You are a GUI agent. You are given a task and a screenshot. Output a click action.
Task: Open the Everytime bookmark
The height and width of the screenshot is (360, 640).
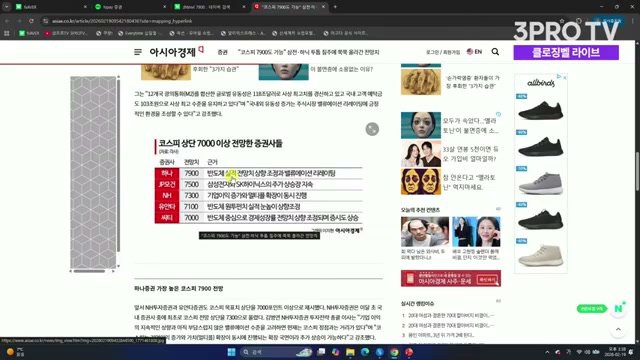pyautogui.click(x=140, y=33)
